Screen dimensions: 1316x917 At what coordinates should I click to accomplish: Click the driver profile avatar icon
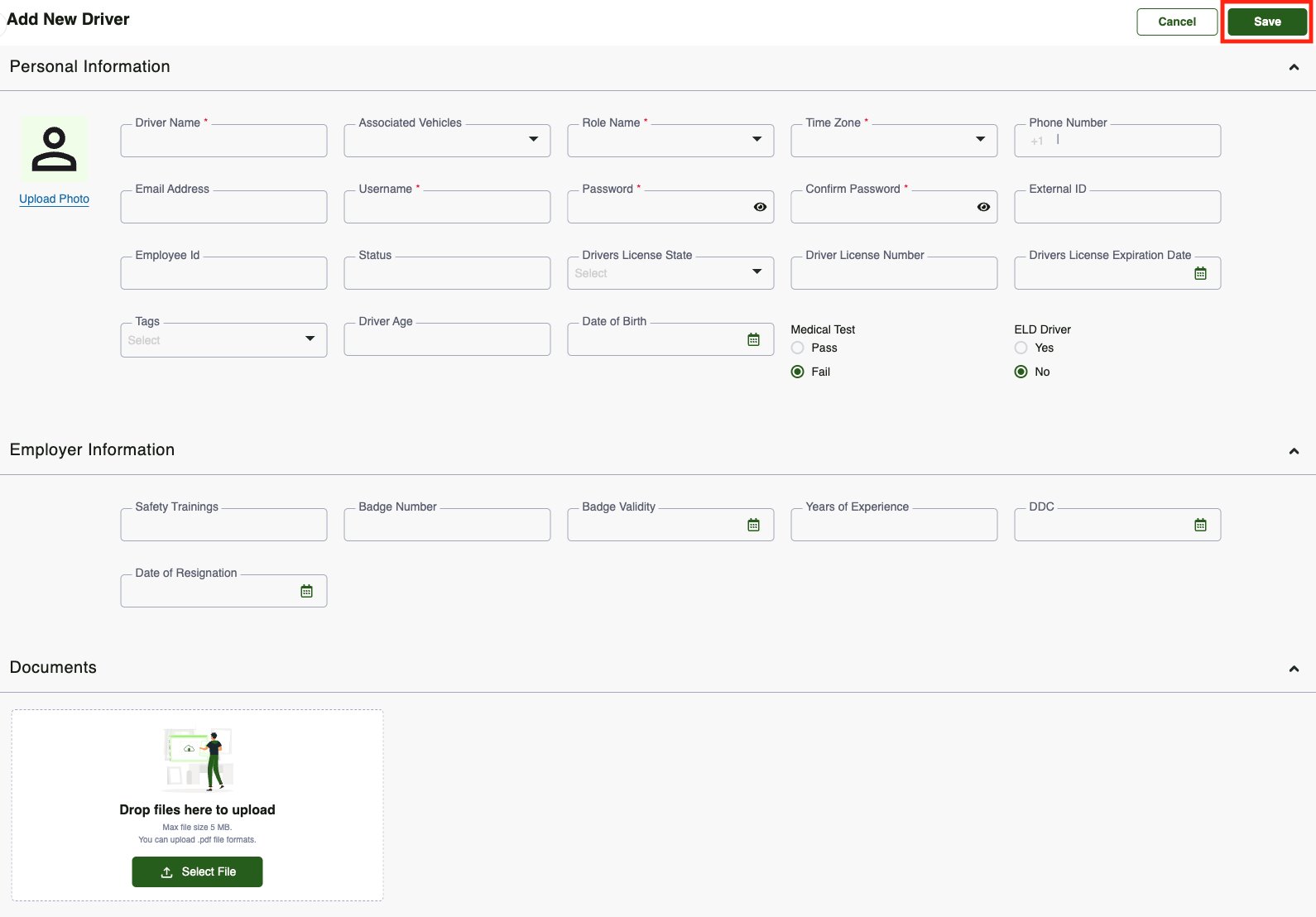click(54, 149)
